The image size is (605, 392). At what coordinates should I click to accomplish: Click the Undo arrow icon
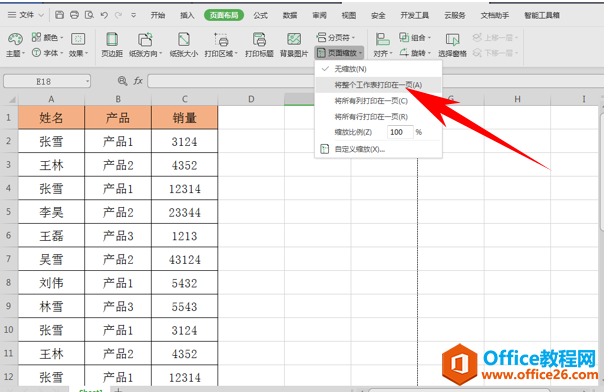point(104,15)
